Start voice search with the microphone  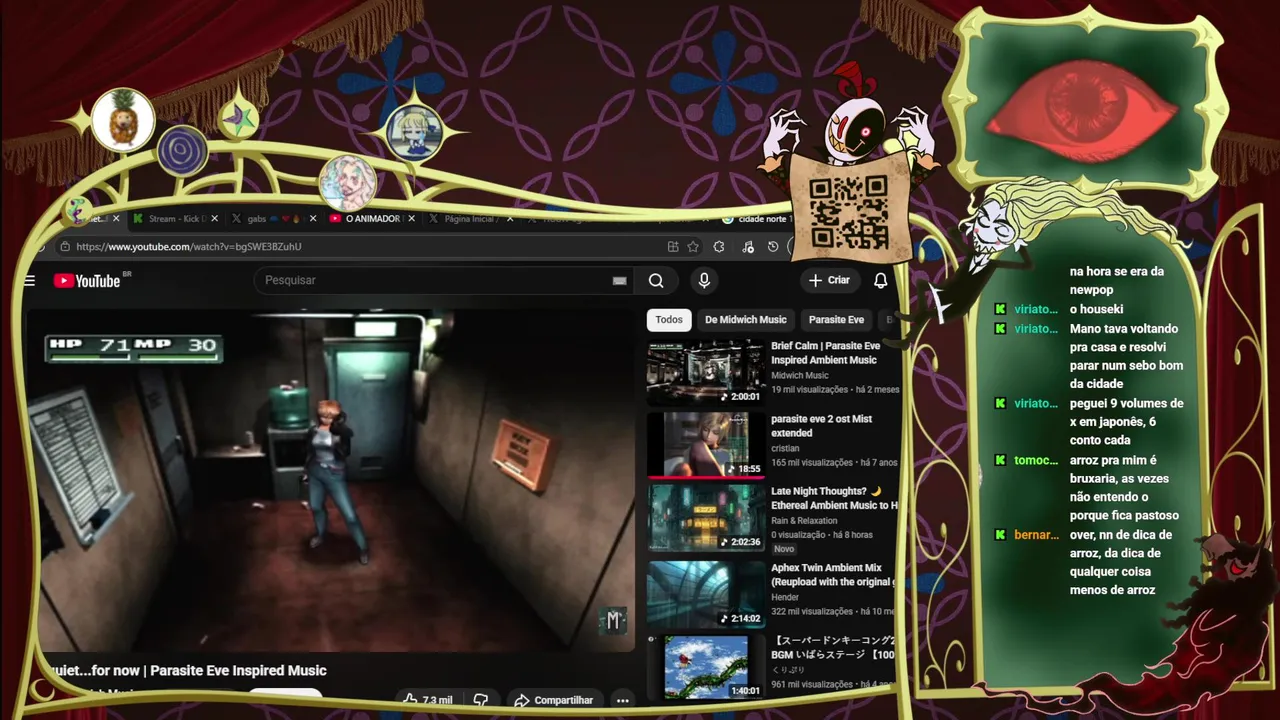pos(704,281)
